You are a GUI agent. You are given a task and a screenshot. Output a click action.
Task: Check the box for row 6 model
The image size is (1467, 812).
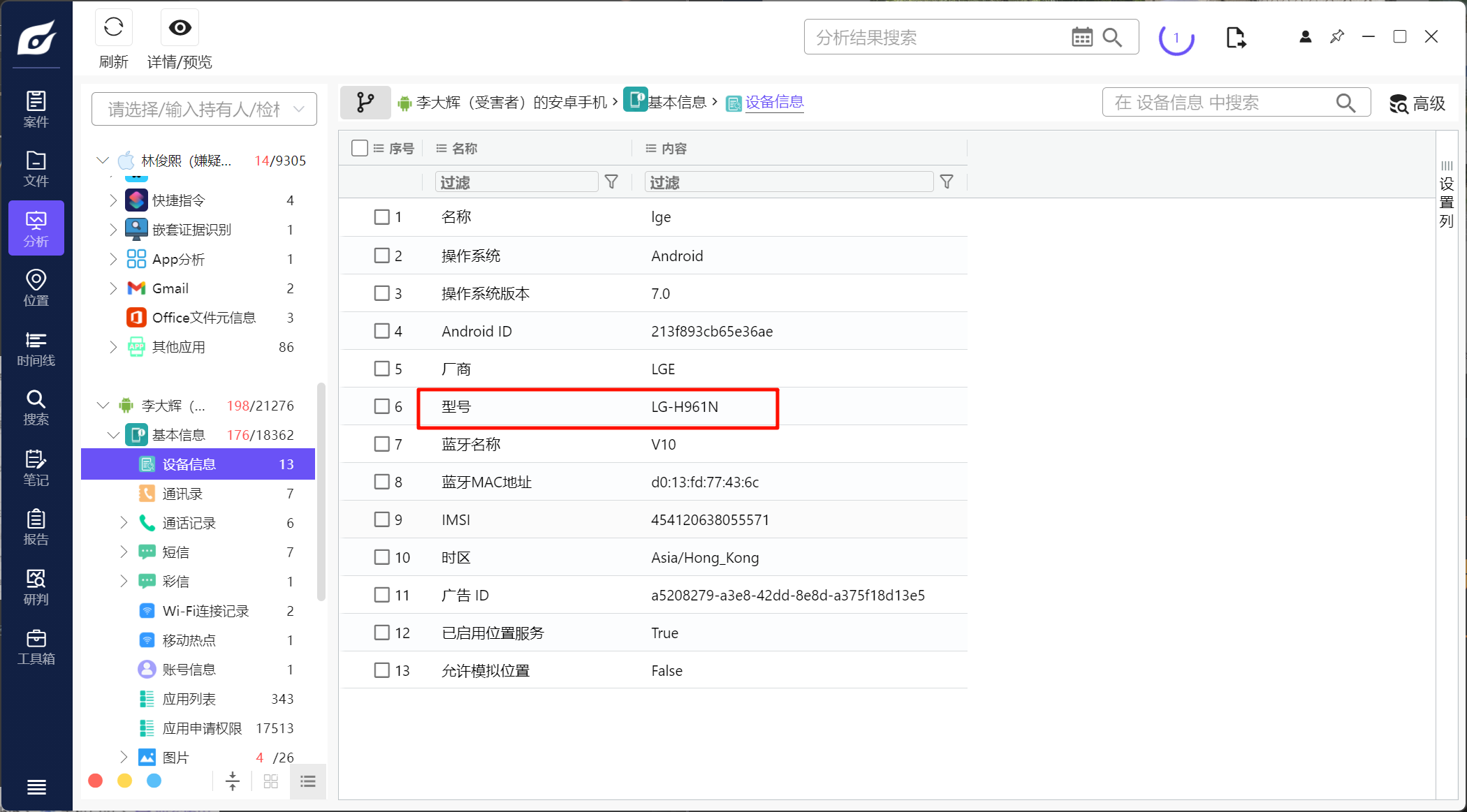click(381, 406)
